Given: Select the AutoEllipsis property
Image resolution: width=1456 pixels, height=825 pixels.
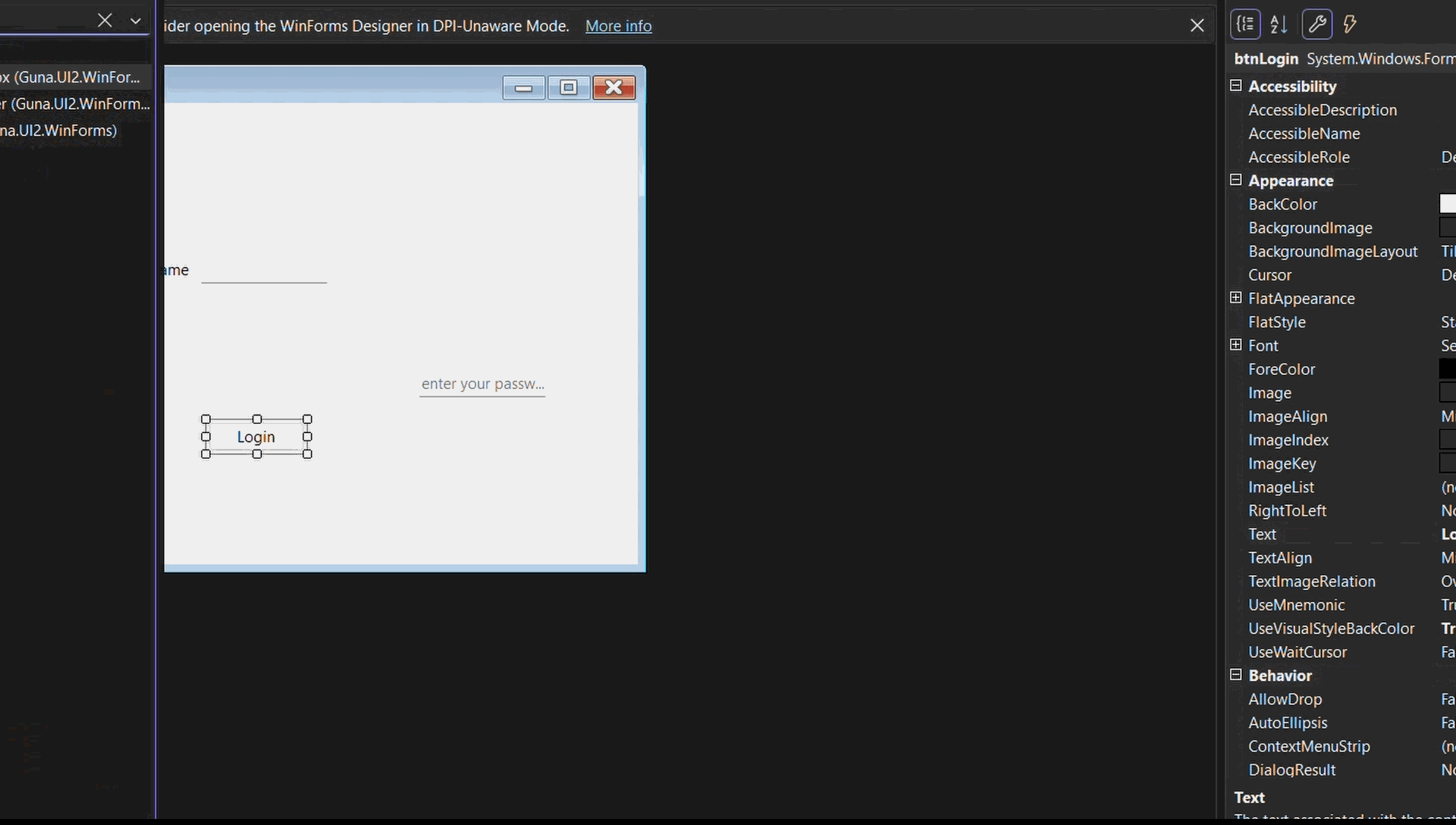Looking at the screenshot, I should [1288, 722].
